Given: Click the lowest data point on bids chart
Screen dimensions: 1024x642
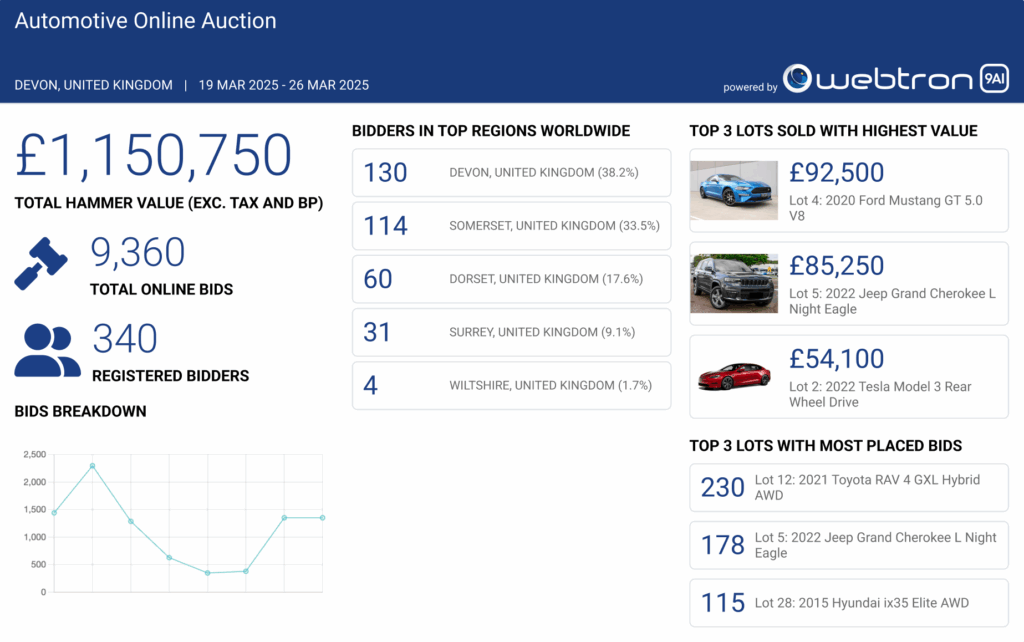Looking at the screenshot, I should point(207,573).
